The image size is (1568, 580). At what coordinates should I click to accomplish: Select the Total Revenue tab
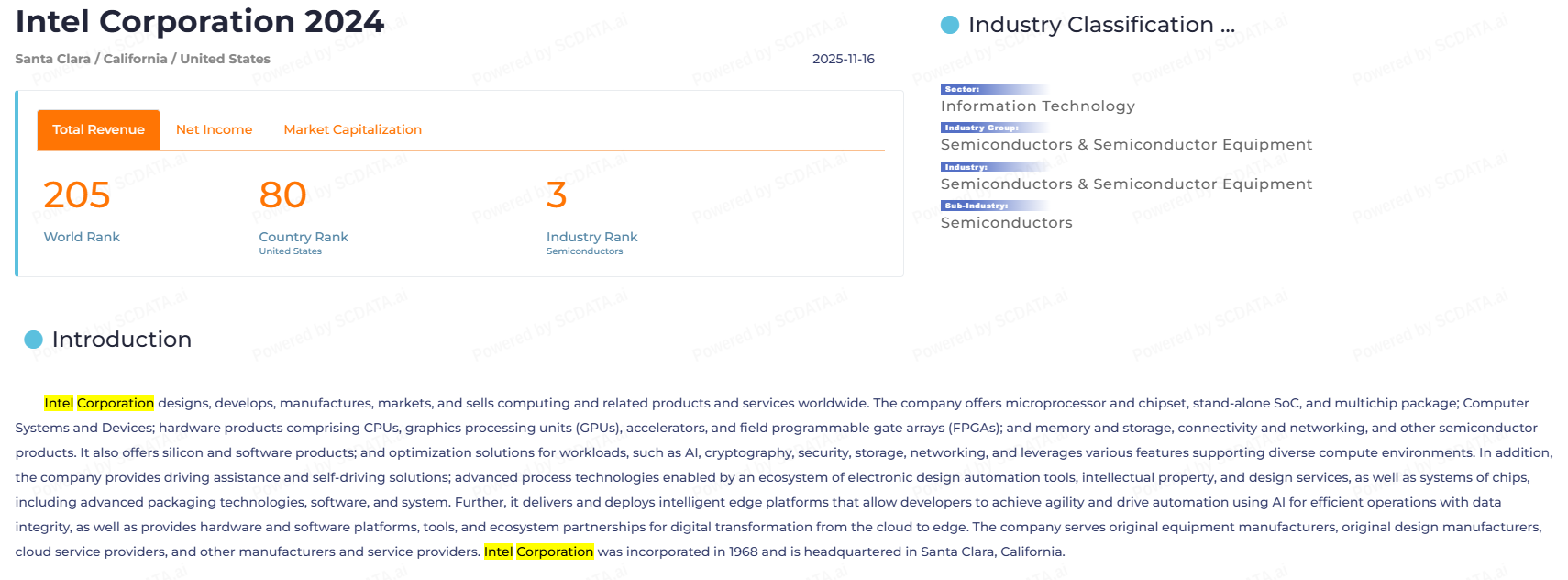[x=98, y=129]
